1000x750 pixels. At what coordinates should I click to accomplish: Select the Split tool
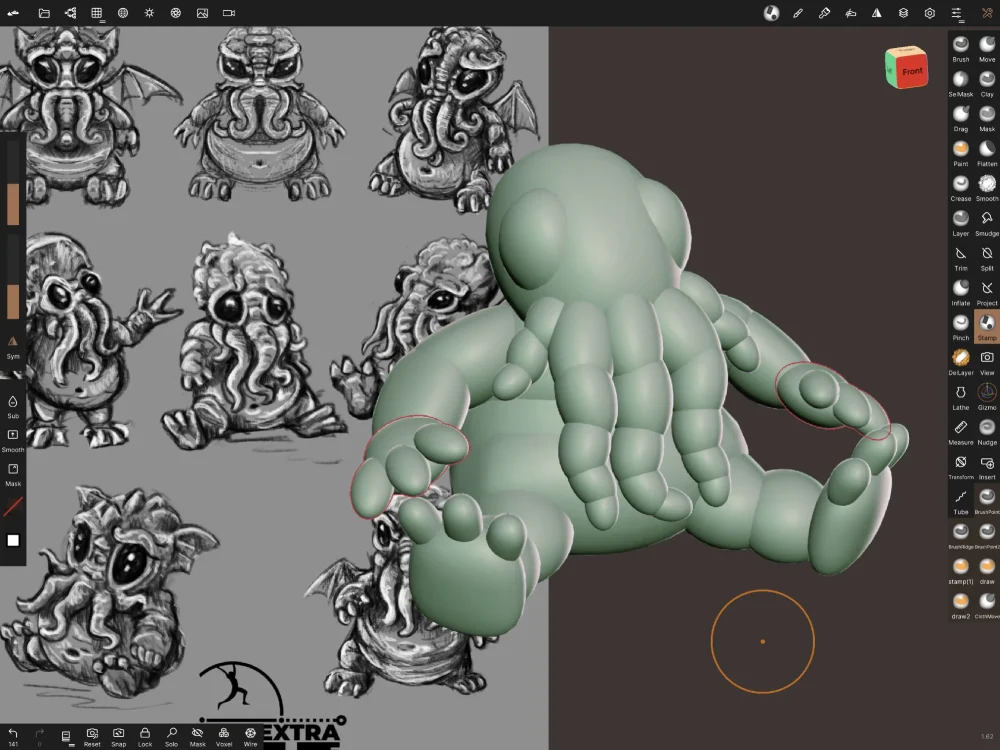click(x=987, y=258)
